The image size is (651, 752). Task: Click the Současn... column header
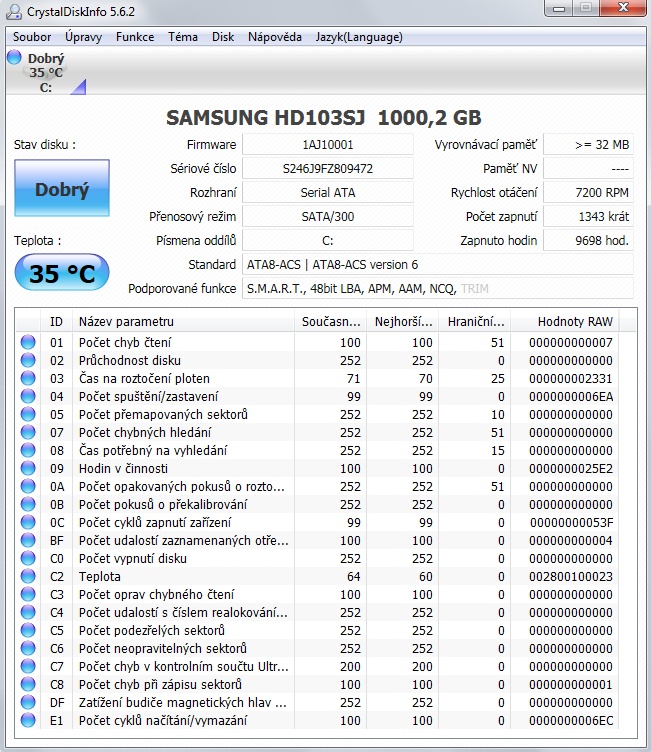click(330, 321)
